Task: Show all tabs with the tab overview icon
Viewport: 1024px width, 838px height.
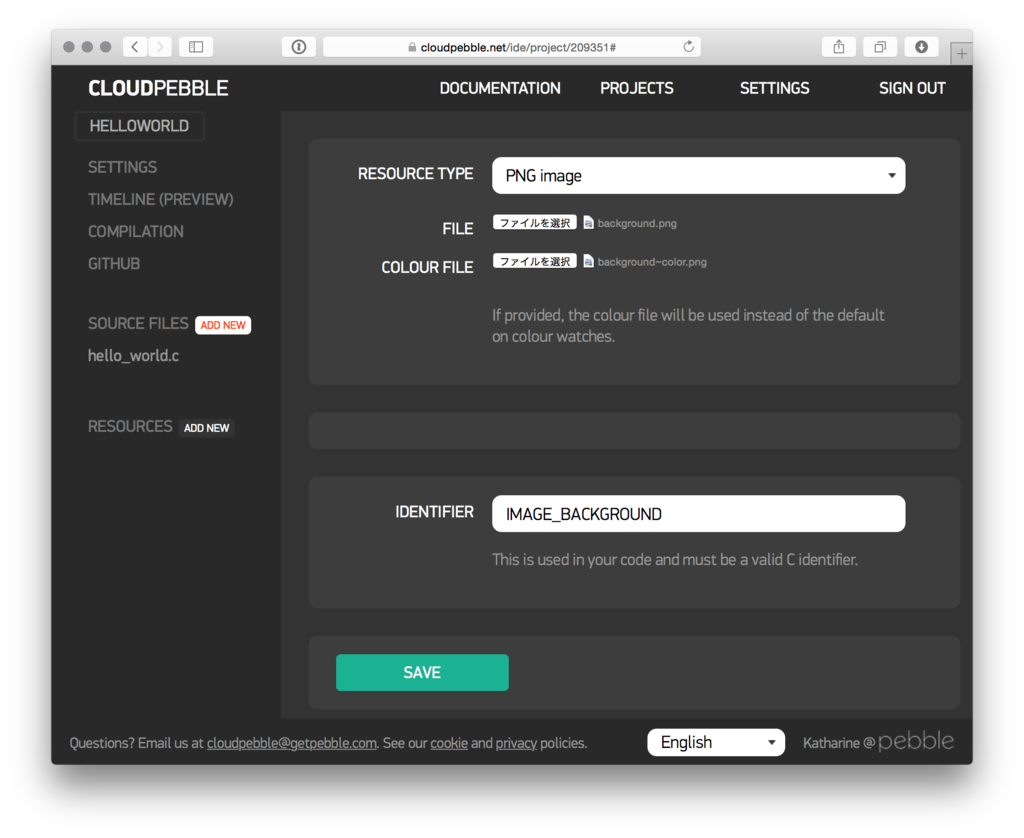Action: pyautogui.click(x=880, y=46)
